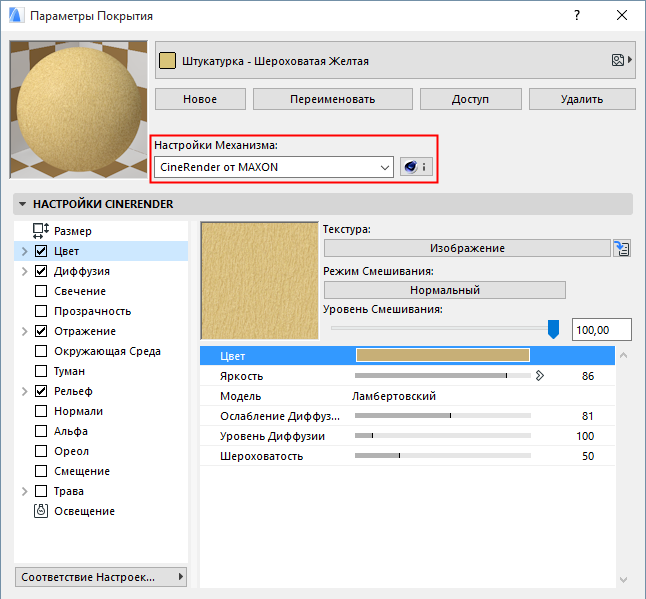The image size is (646, 599).
Task: Click the surface catalog icon at top right
Action: tap(617, 60)
